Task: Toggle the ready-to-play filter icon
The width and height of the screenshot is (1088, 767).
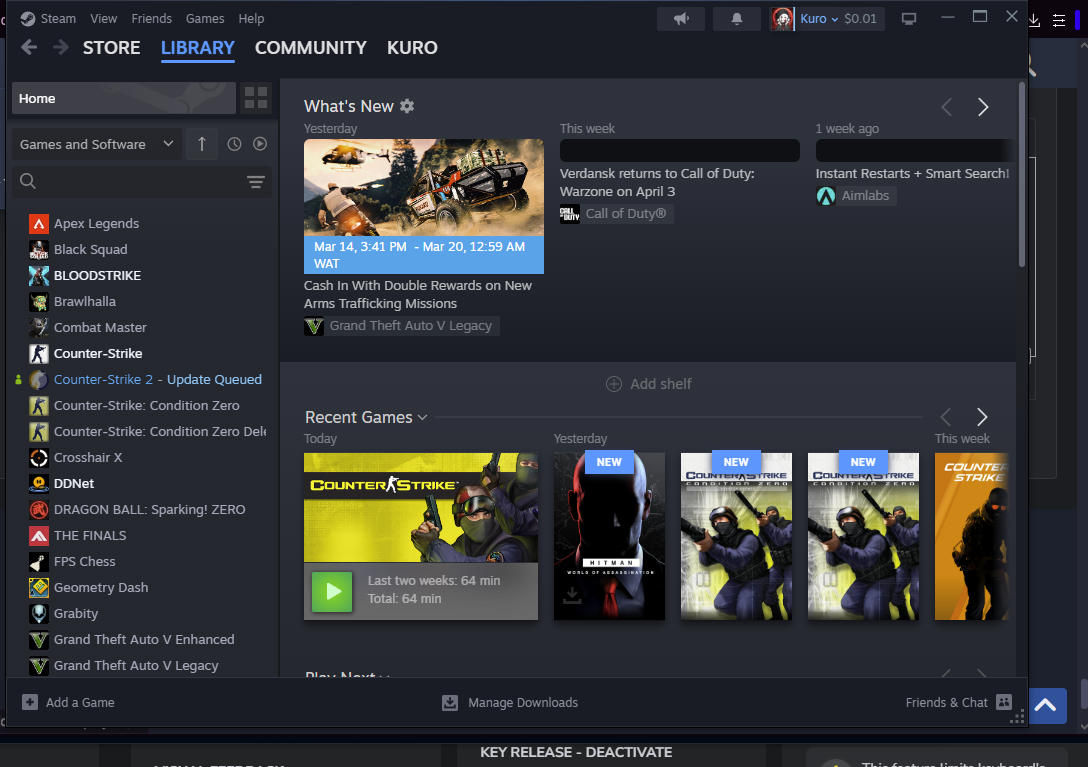Action: point(260,144)
